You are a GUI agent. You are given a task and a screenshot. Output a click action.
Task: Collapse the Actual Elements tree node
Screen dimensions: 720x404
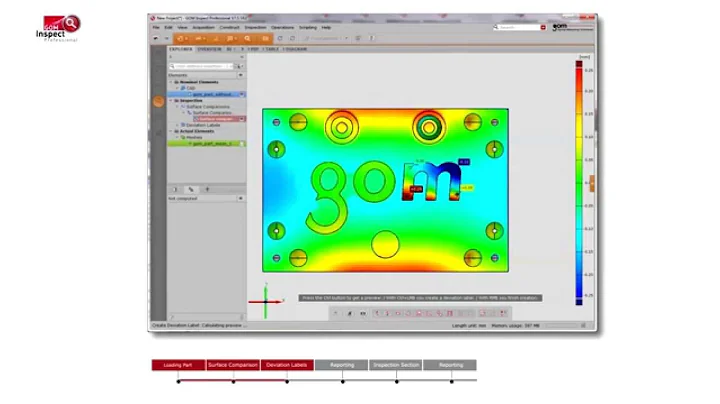(171, 131)
